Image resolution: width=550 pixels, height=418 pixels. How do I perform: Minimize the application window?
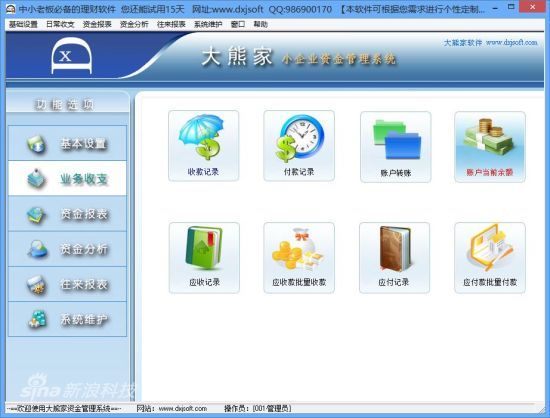[495, 7]
